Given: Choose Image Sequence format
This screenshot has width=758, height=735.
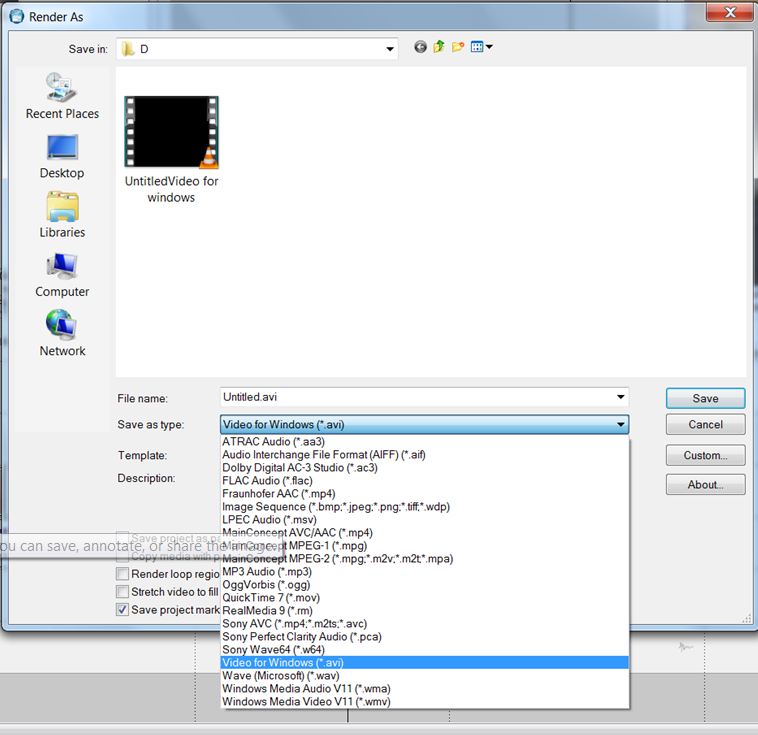Looking at the screenshot, I should coord(425,507).
